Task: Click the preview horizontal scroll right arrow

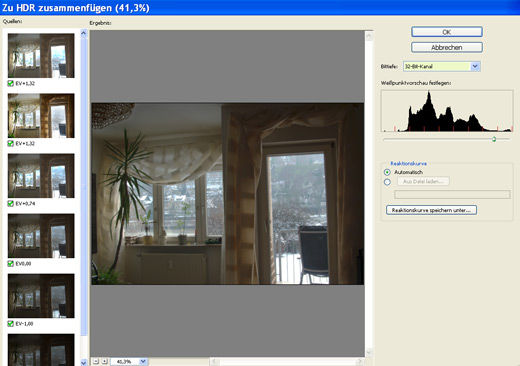Action: pos(360,361)
